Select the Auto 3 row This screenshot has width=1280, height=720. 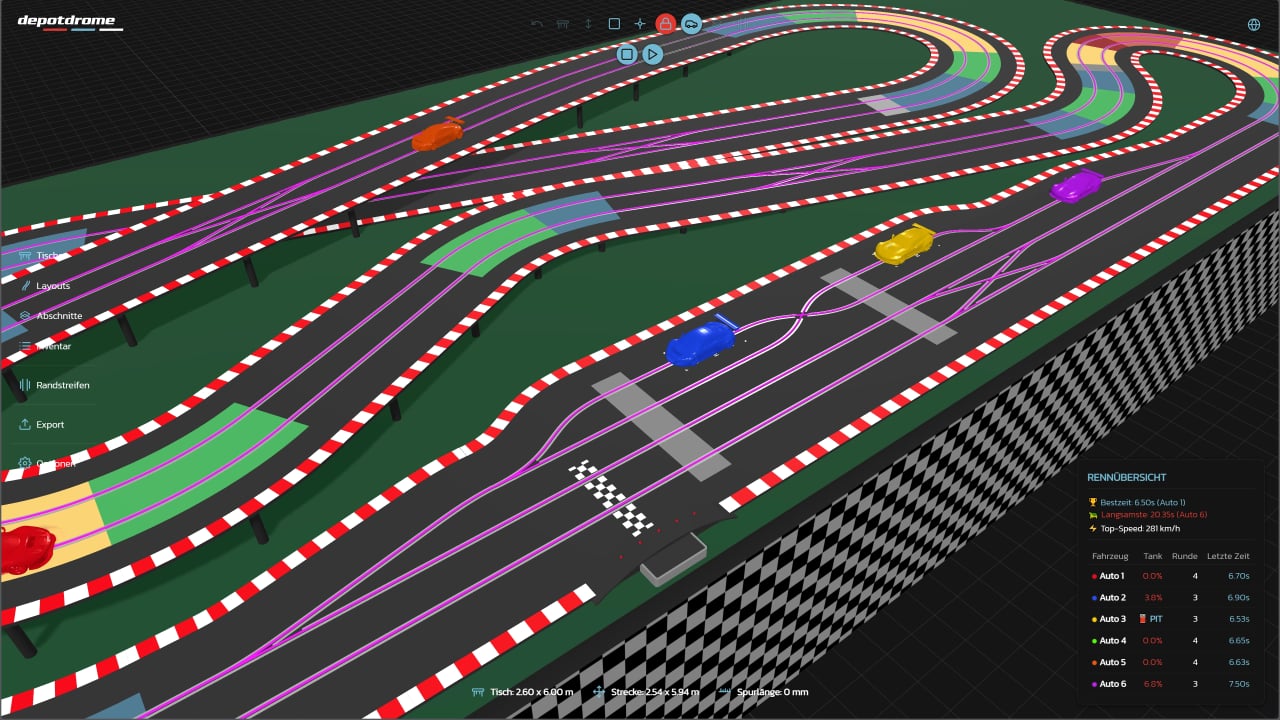click(x=1171, y=619)
